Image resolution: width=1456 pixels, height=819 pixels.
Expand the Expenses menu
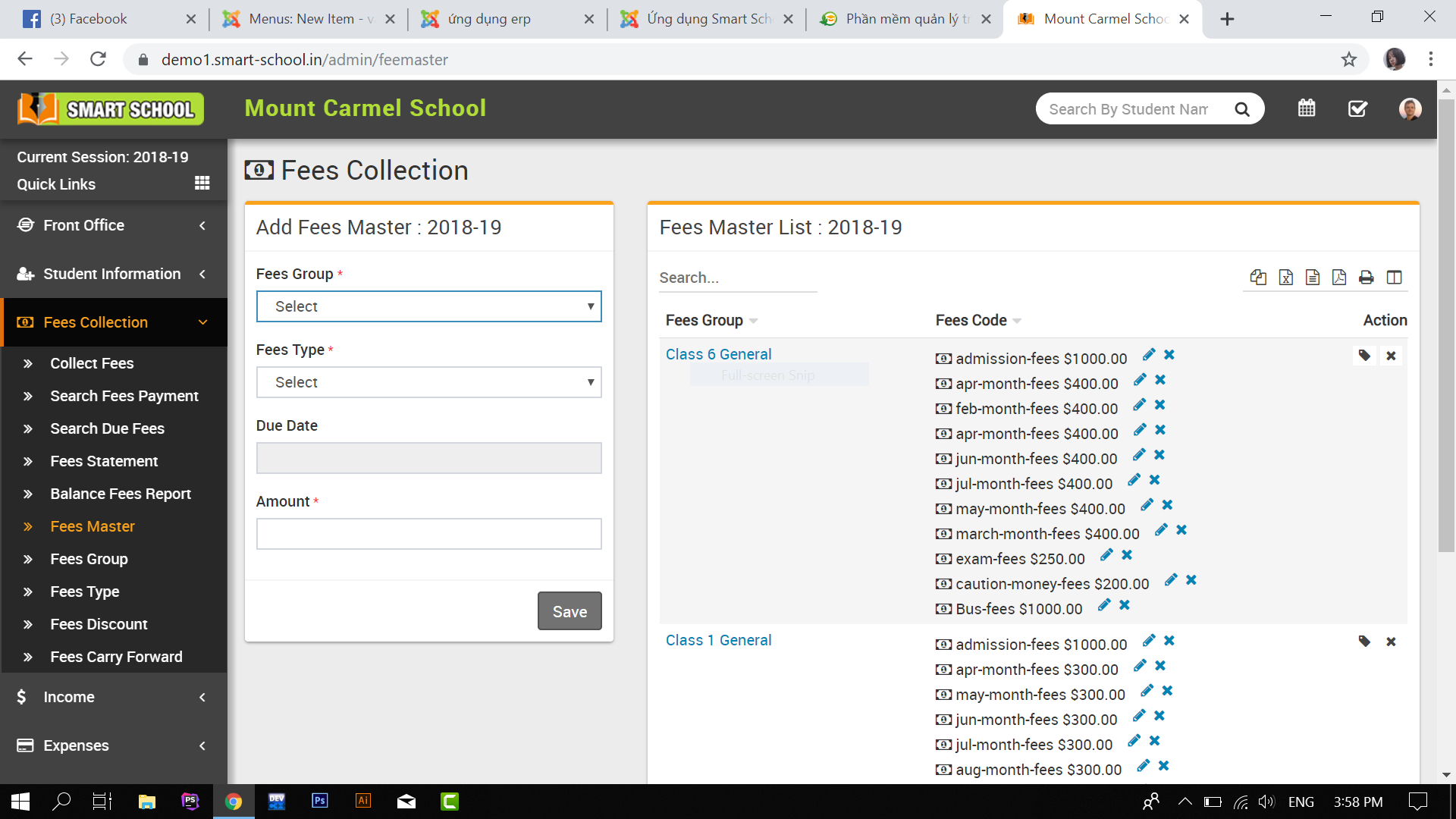[x=114, y=745]
